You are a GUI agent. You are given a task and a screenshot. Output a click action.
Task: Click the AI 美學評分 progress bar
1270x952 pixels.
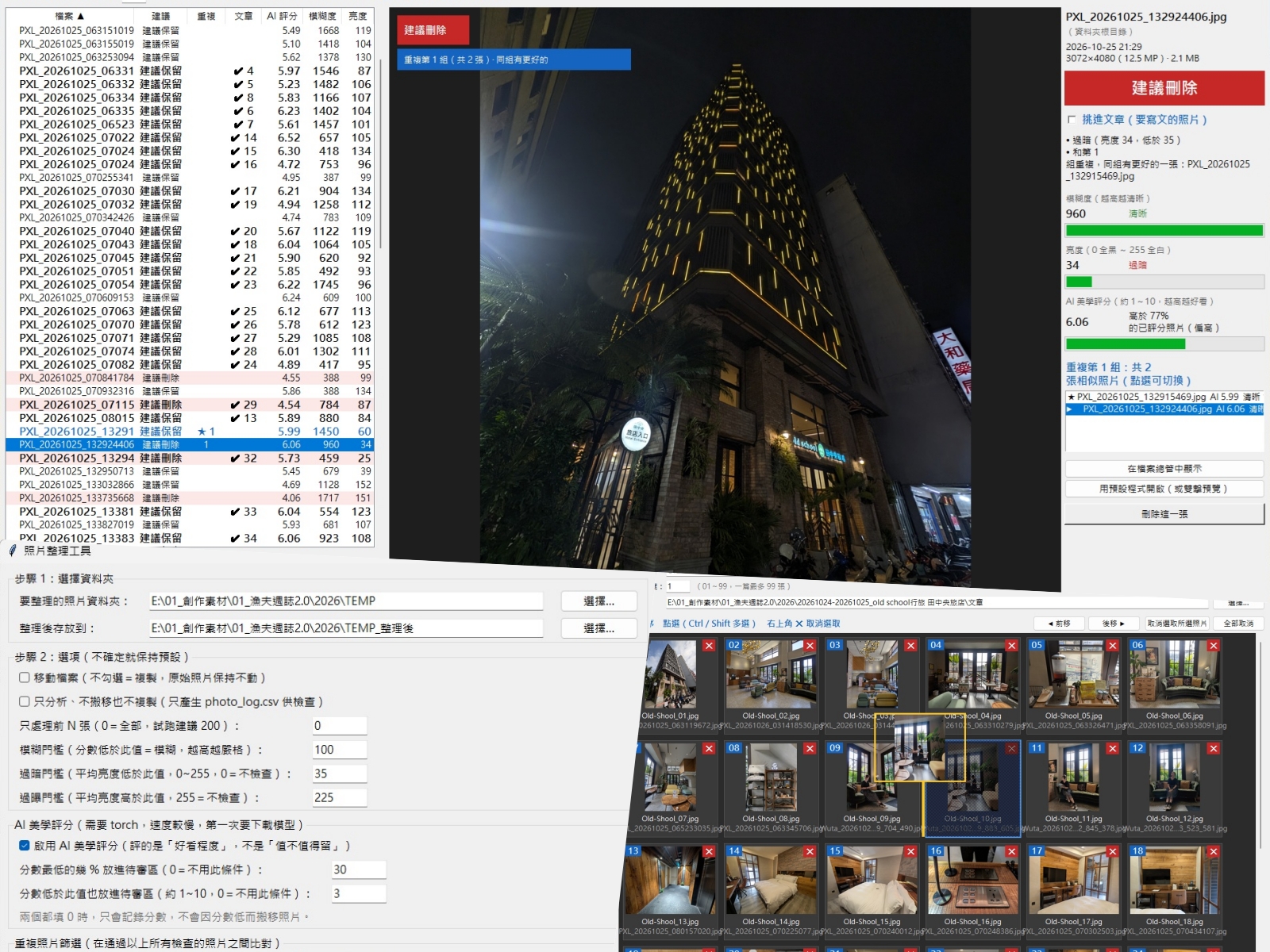(1164, 344)
